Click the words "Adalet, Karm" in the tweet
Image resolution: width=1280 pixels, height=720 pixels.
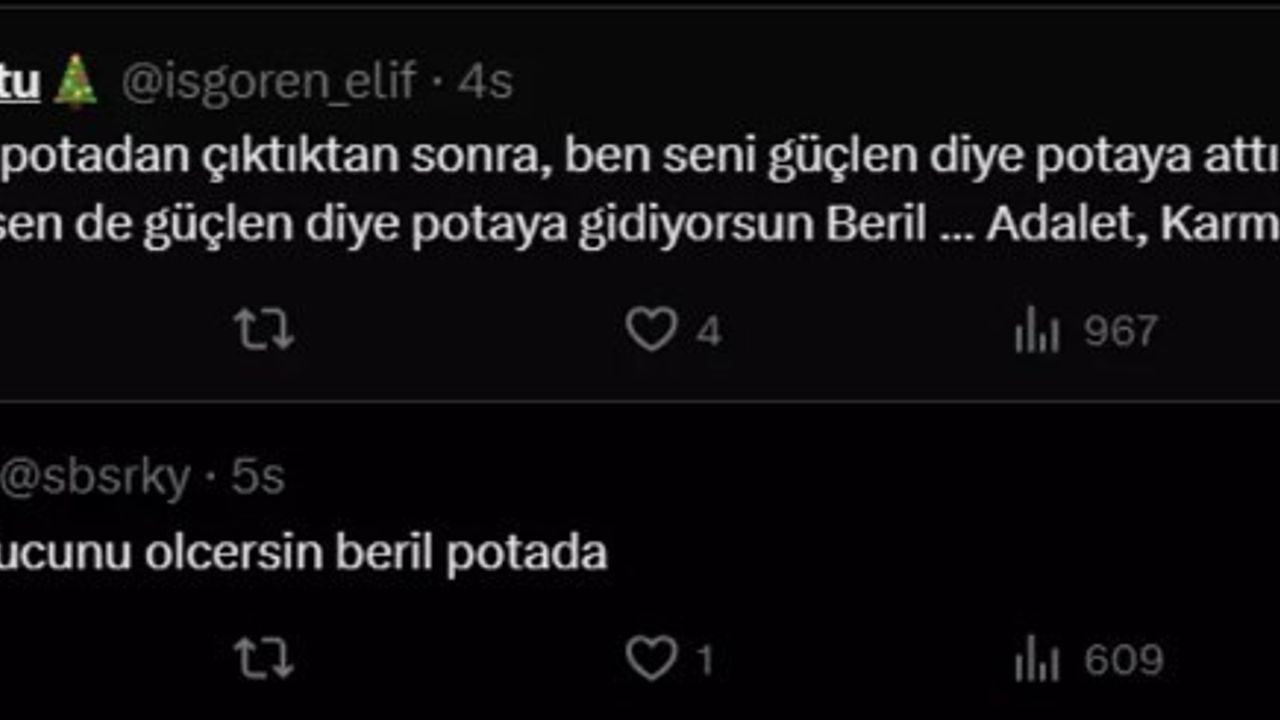[x=1132, y=227]
